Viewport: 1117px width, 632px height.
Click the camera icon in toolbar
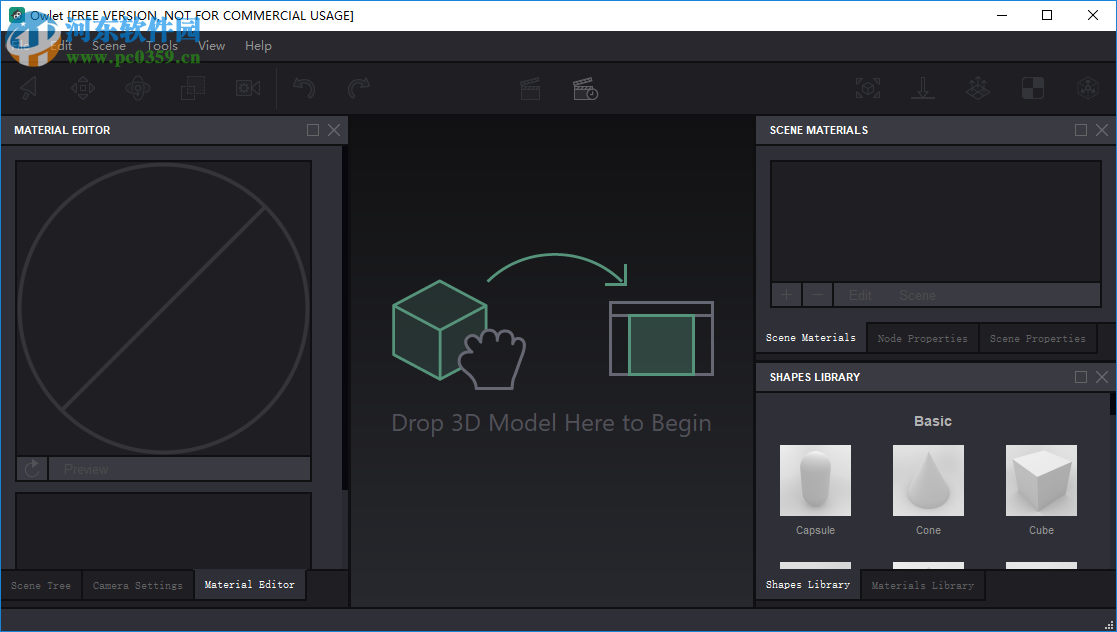tap(247, 88)
